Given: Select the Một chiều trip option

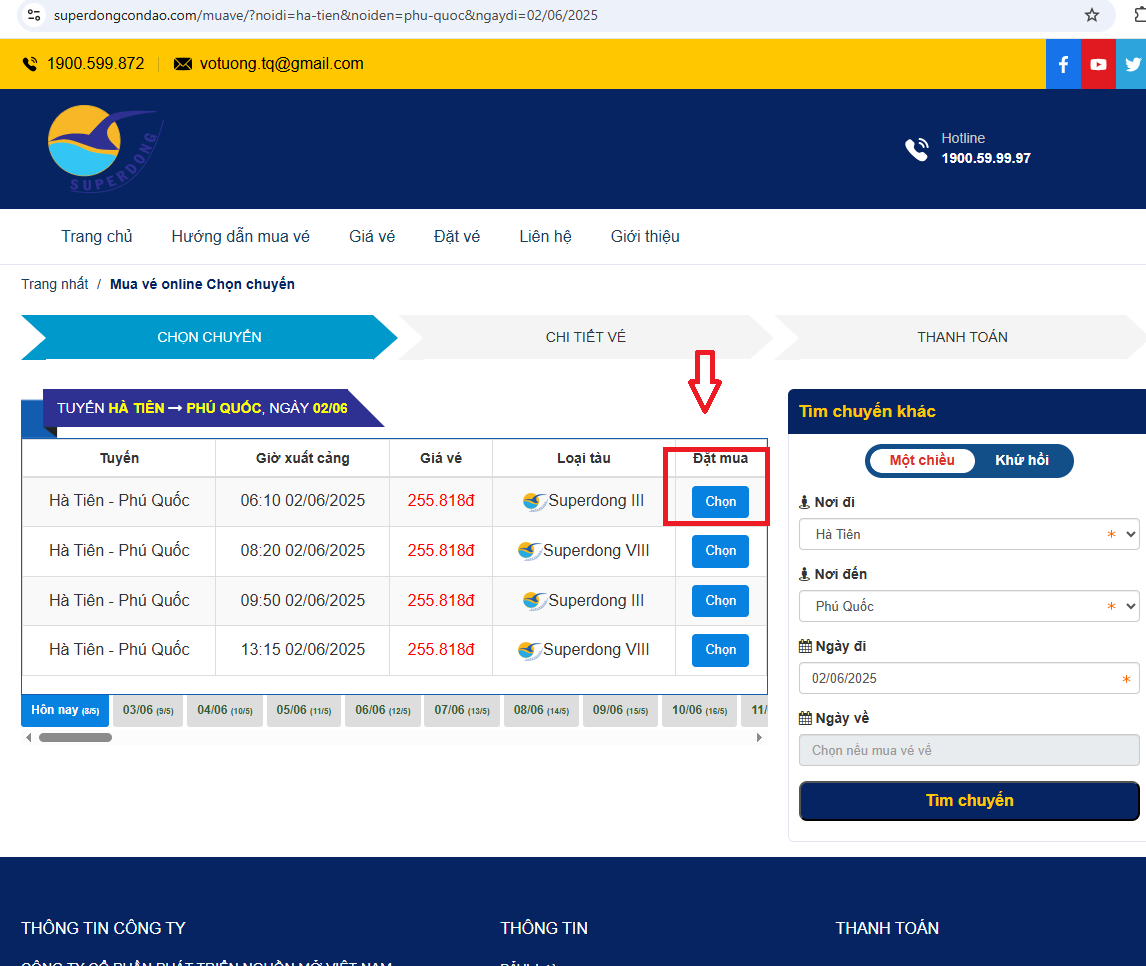Looking at the screenshot, I should [x=921, y=461].
